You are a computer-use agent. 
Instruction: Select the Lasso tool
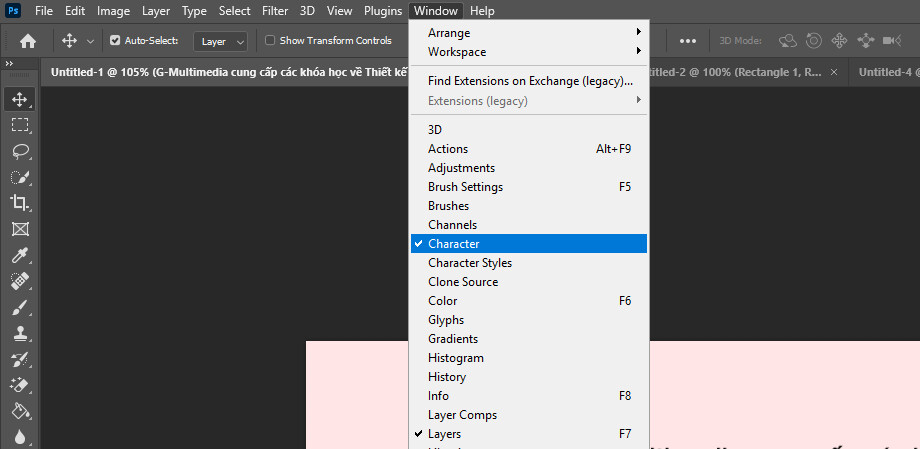[x=20, y=151]
